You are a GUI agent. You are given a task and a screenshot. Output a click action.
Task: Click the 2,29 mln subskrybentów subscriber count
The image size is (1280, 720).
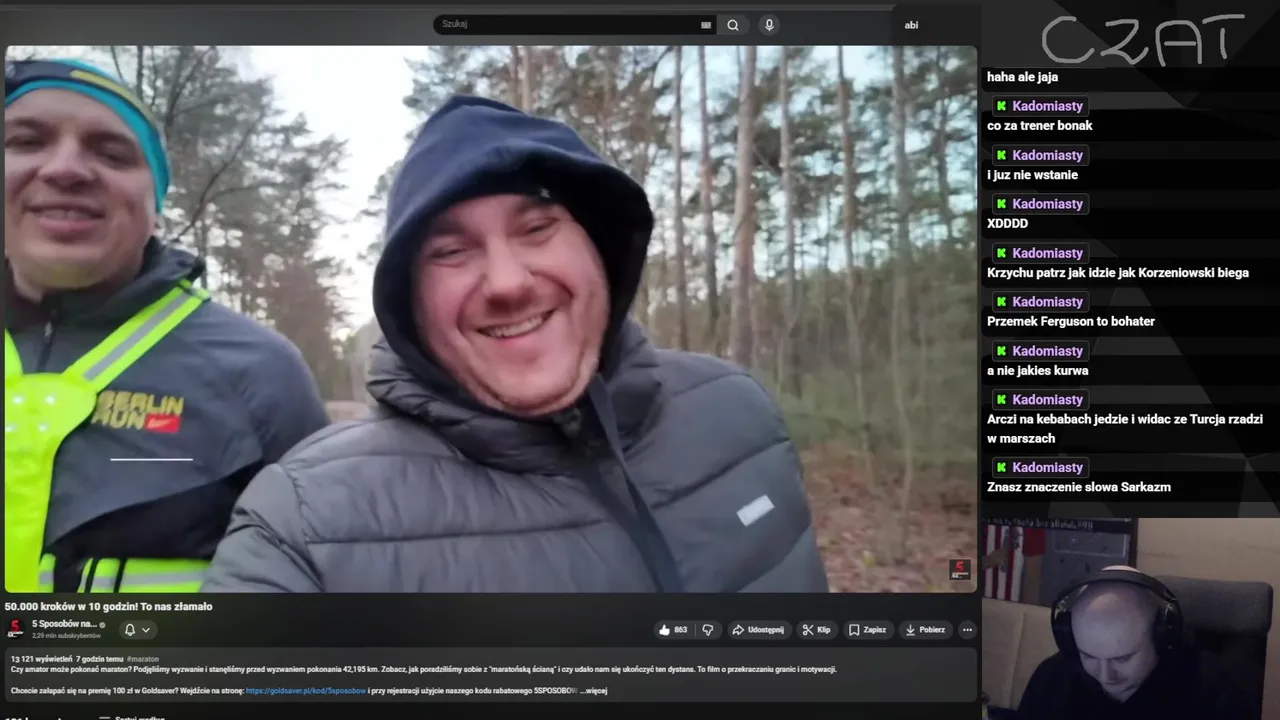coord(66,636)
